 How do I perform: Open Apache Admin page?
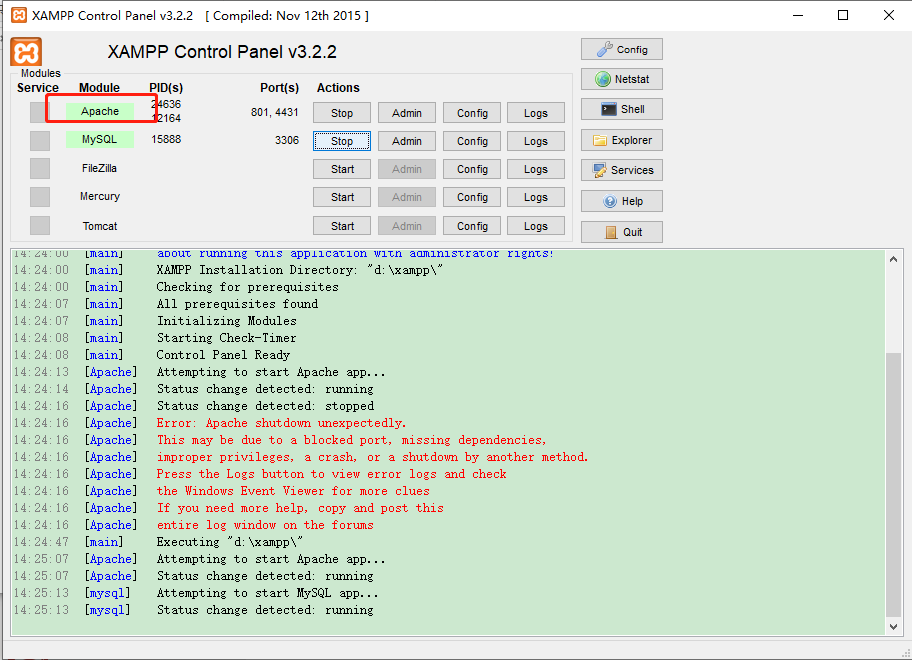tap(407, 113)
